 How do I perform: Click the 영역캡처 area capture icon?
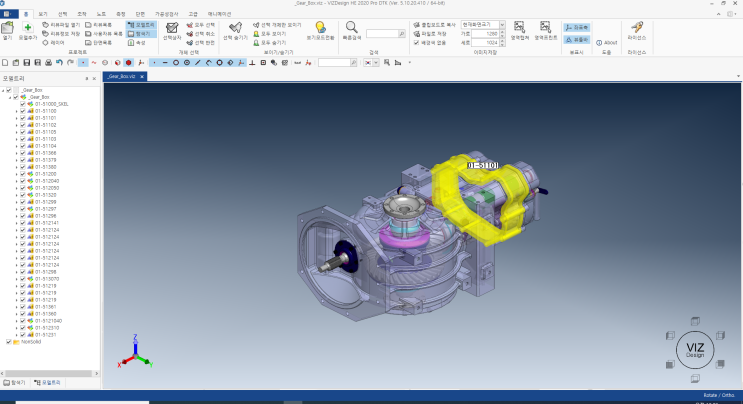pos(519,27)
